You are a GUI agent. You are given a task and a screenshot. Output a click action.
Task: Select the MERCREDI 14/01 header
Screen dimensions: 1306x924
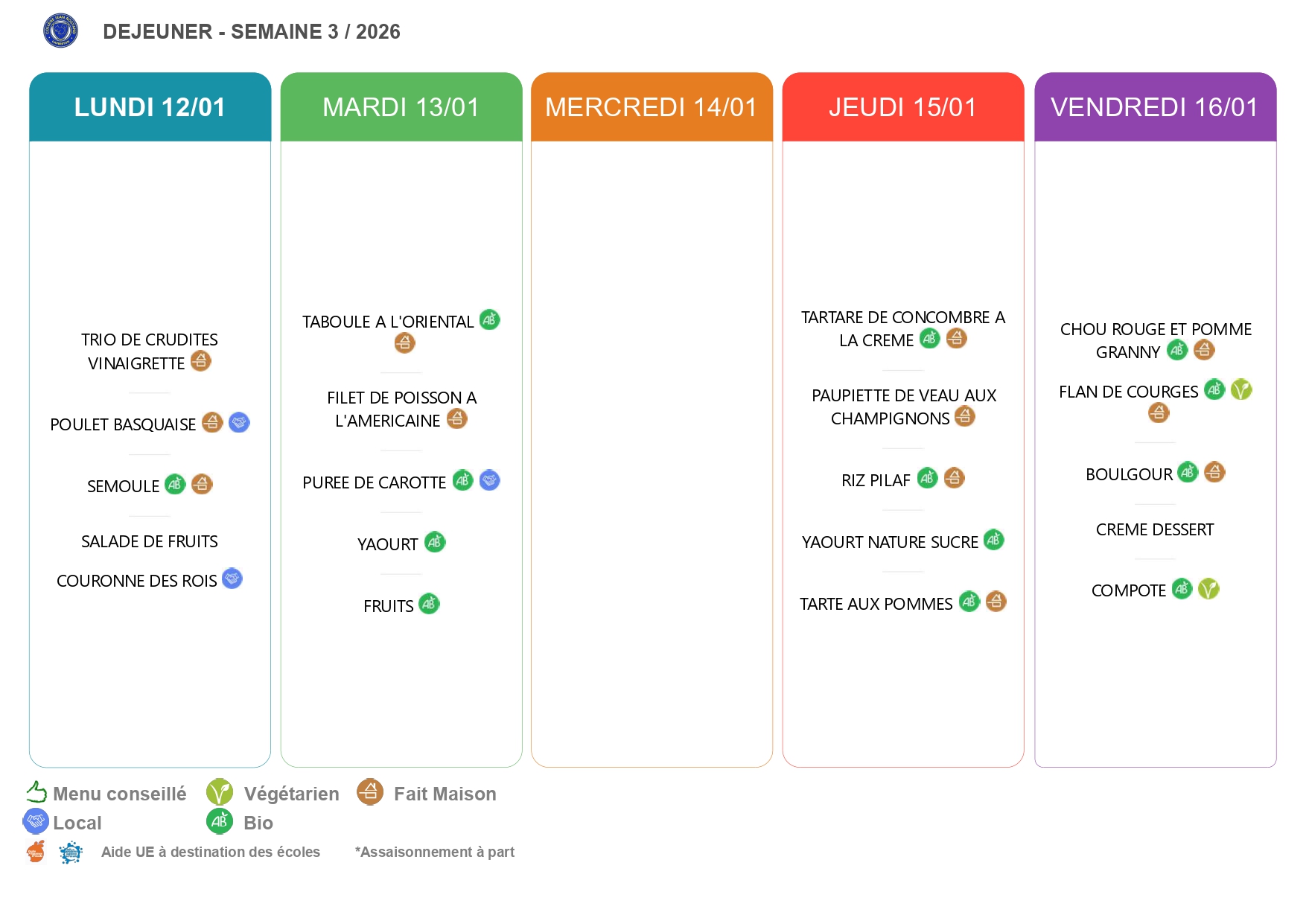point(652,107)
